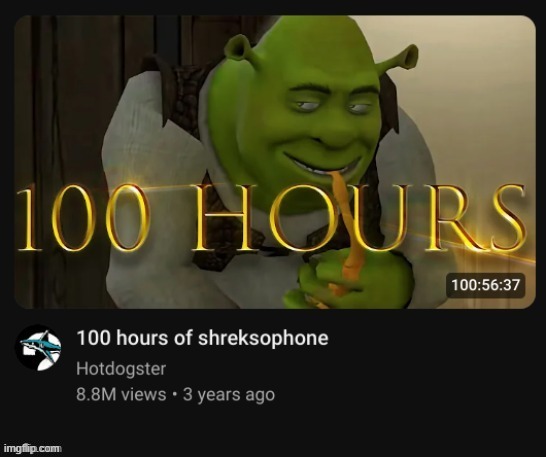Image resolution: width=546 pixels, height=457 pixels.
Task: Open the Hotdogster shark channel avatar
Action: tap(38, 348)
